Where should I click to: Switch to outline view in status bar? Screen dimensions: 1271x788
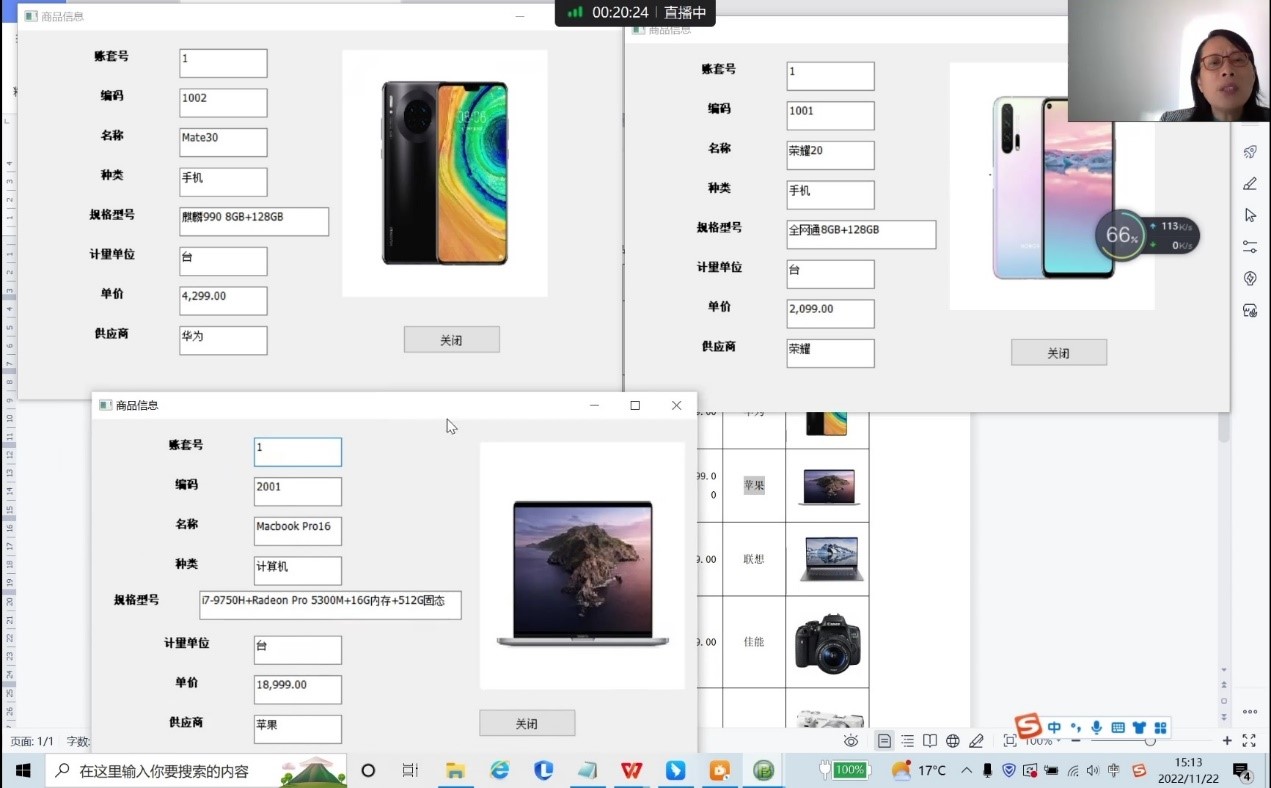(x=907, y=741)
